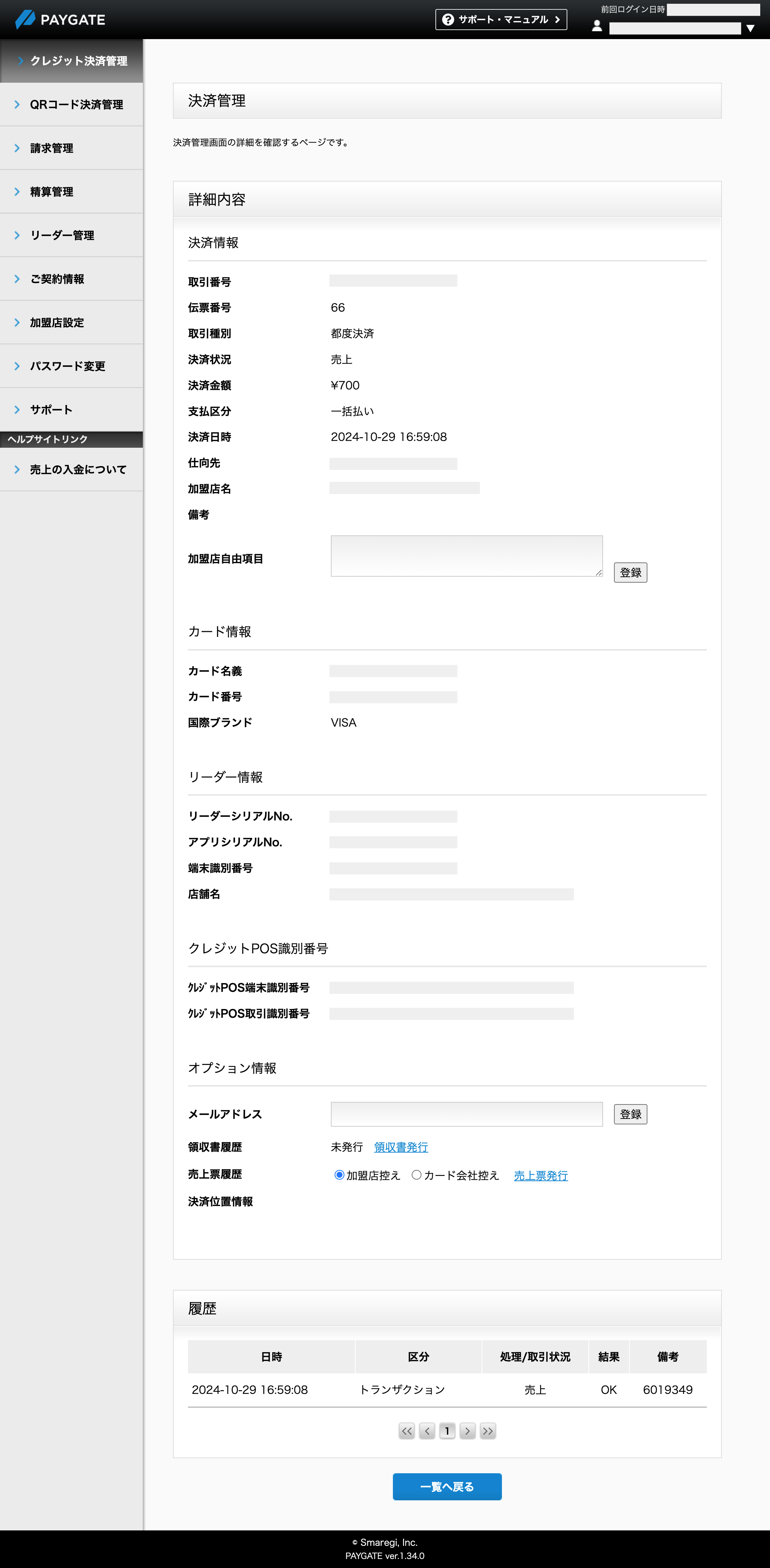The image size is (770, 1568).
Task: Open the サポート・マニュアル button
Action: (501, 20)
